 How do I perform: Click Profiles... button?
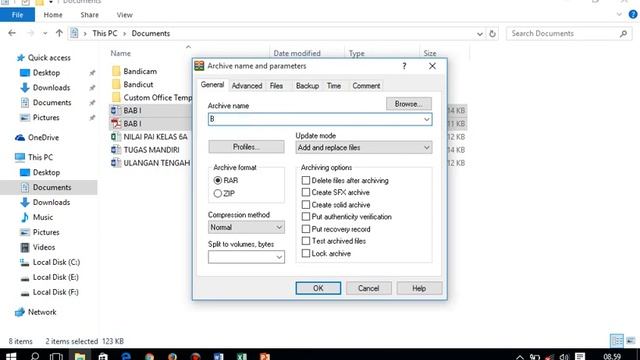[x=246, y=147]
